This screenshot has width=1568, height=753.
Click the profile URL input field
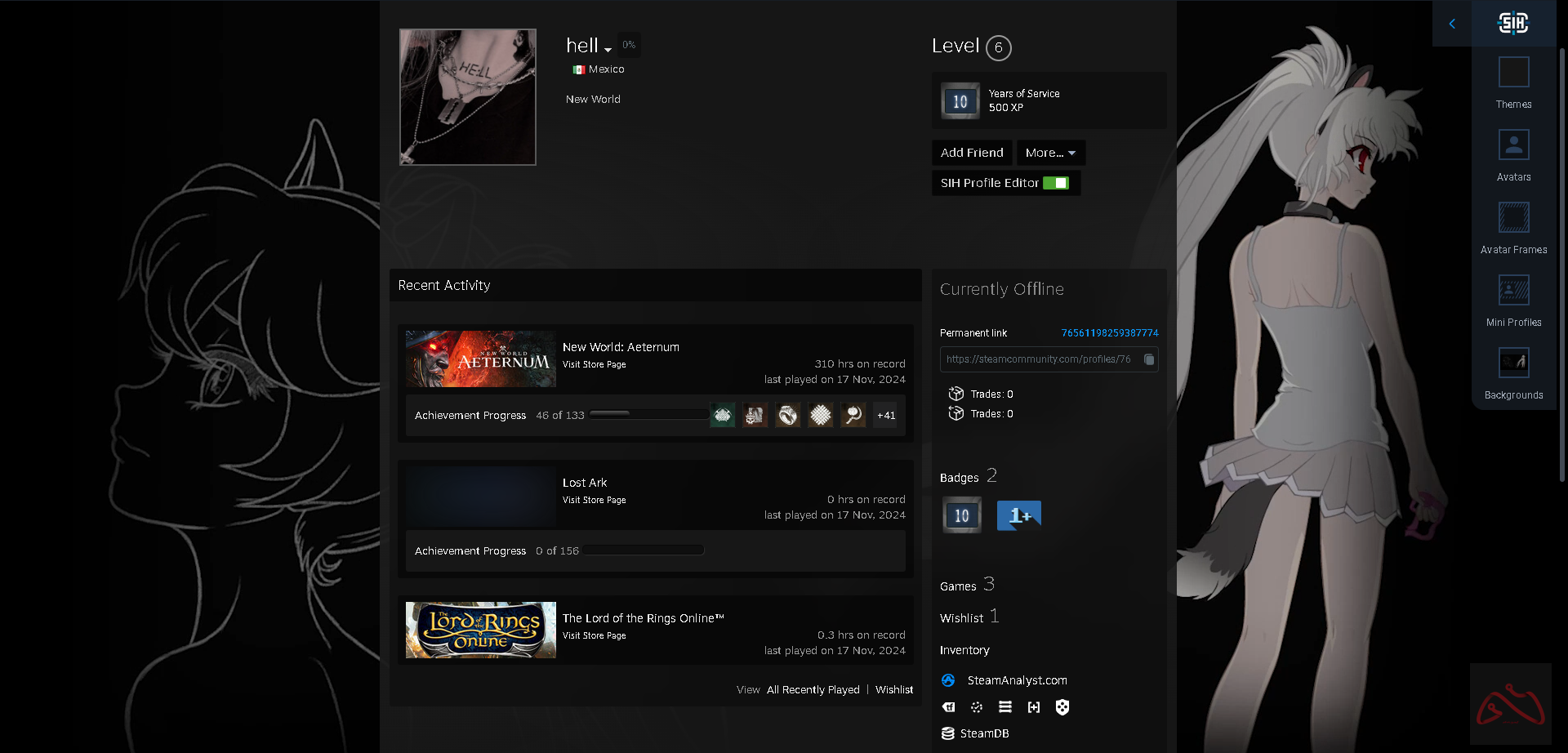pyautogui.click(x=1039, y=359)
